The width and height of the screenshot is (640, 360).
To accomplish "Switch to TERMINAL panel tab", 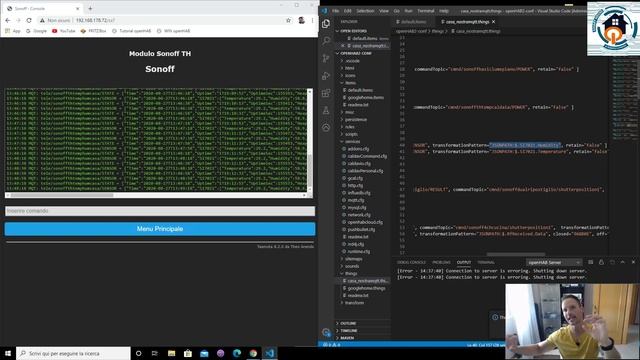I will (486, 262).
